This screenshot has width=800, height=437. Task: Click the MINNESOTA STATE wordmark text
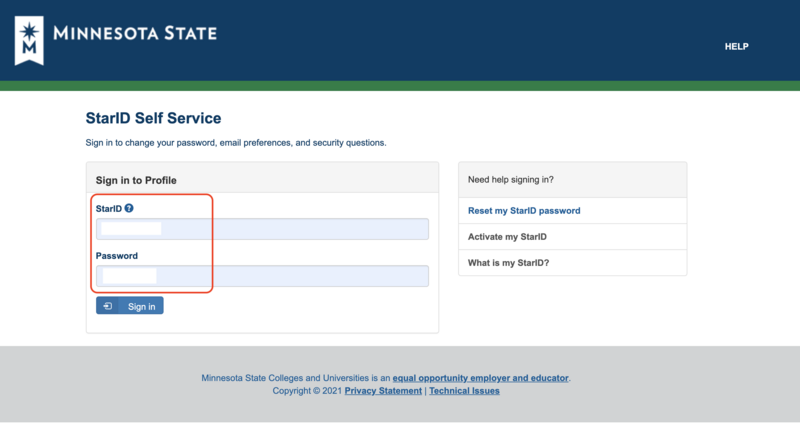134,33
